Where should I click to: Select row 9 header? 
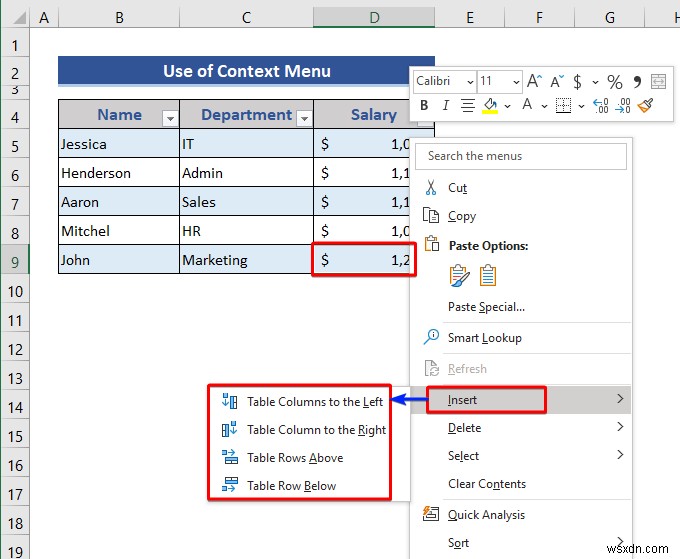click(x=15, y=262)
